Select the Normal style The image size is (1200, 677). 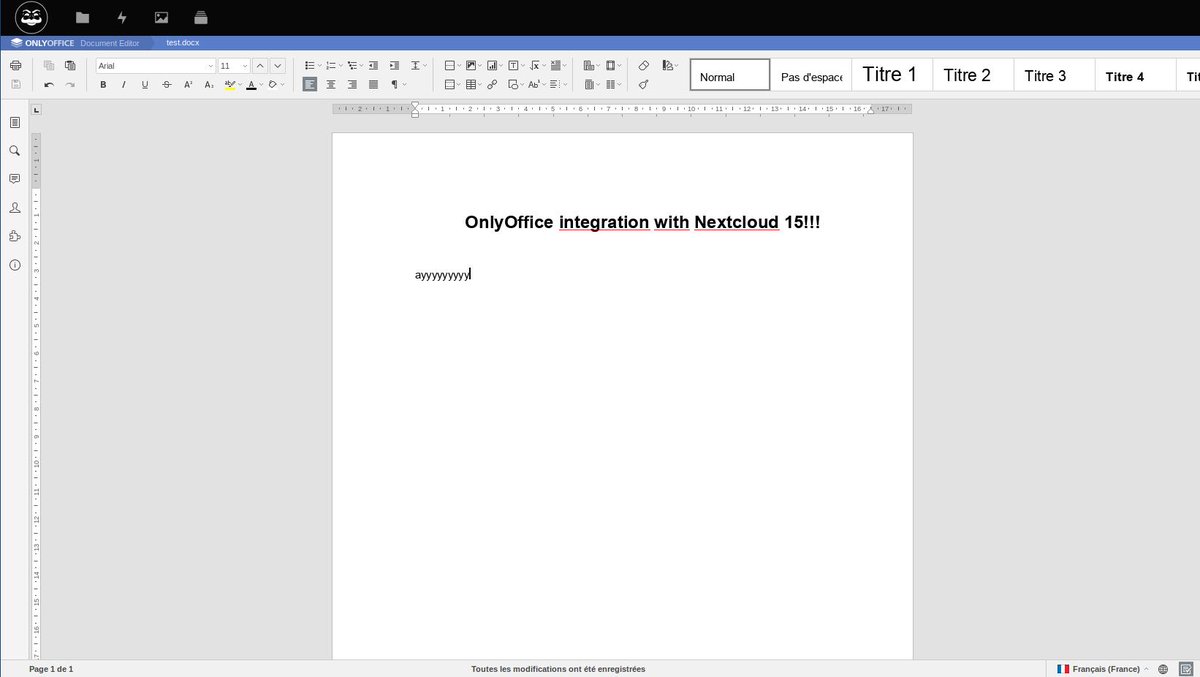click(x=730, y=75)
